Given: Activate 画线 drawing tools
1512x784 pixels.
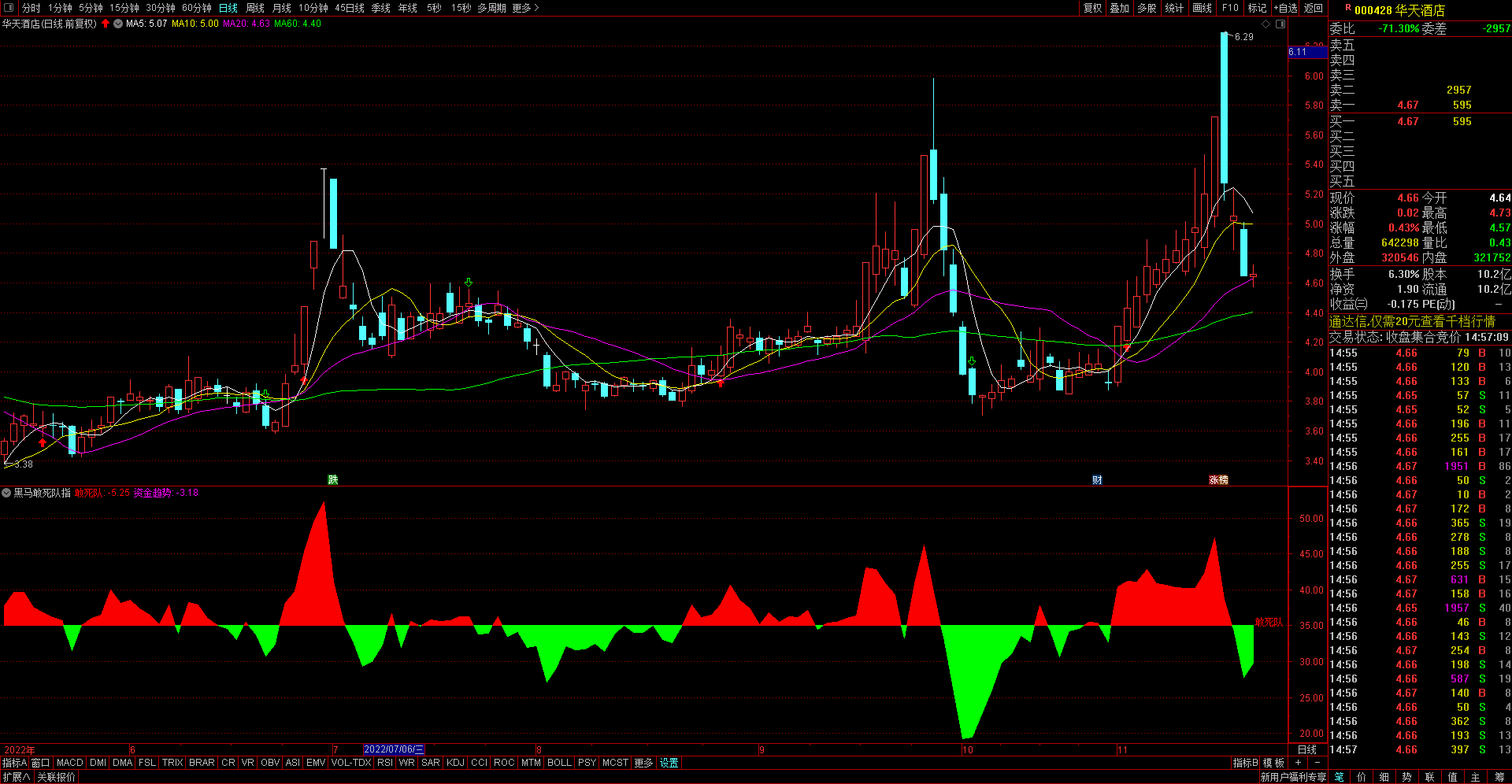Looking at the screenshot, I should 1203,8.
